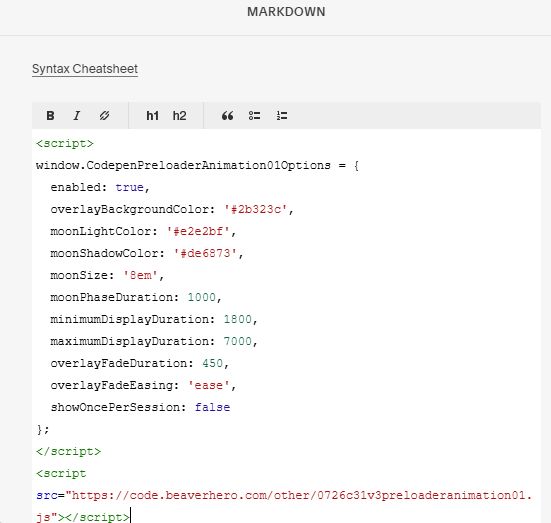Click the 1800 minimumDisplayDuration value
This screenshot has width=551, height=523.
[x=238, y=319]
